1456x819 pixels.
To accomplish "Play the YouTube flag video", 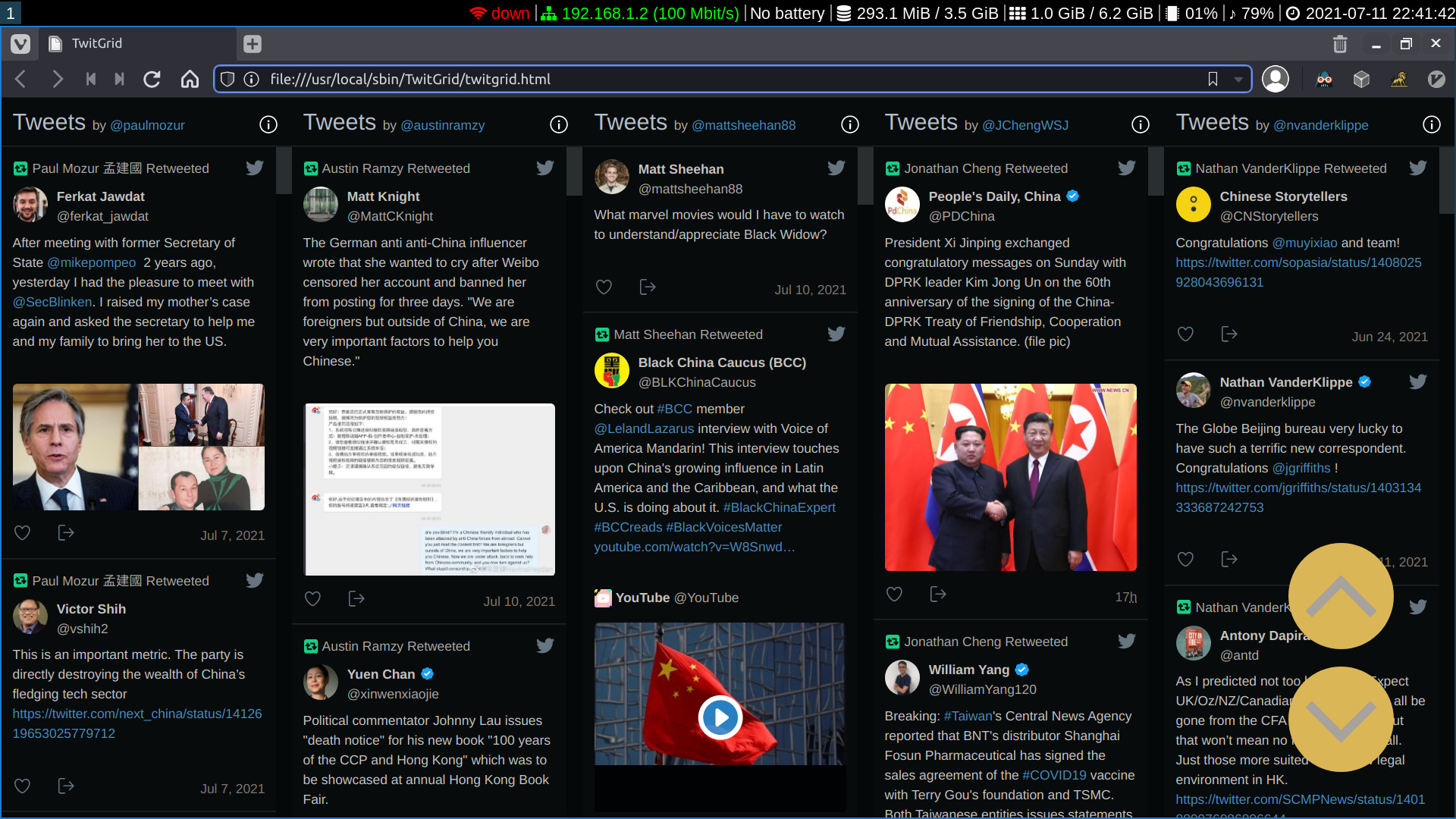I will [x=720, y=717].
